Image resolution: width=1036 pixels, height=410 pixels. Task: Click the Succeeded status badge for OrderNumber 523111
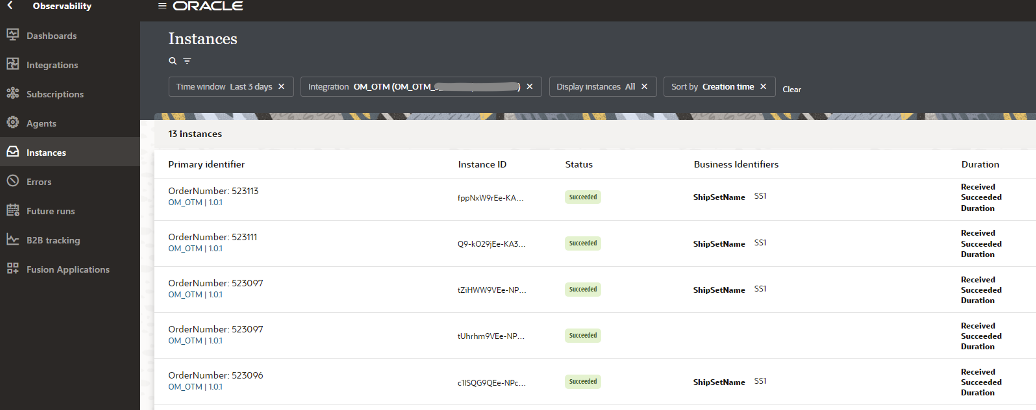coord(582,243)
